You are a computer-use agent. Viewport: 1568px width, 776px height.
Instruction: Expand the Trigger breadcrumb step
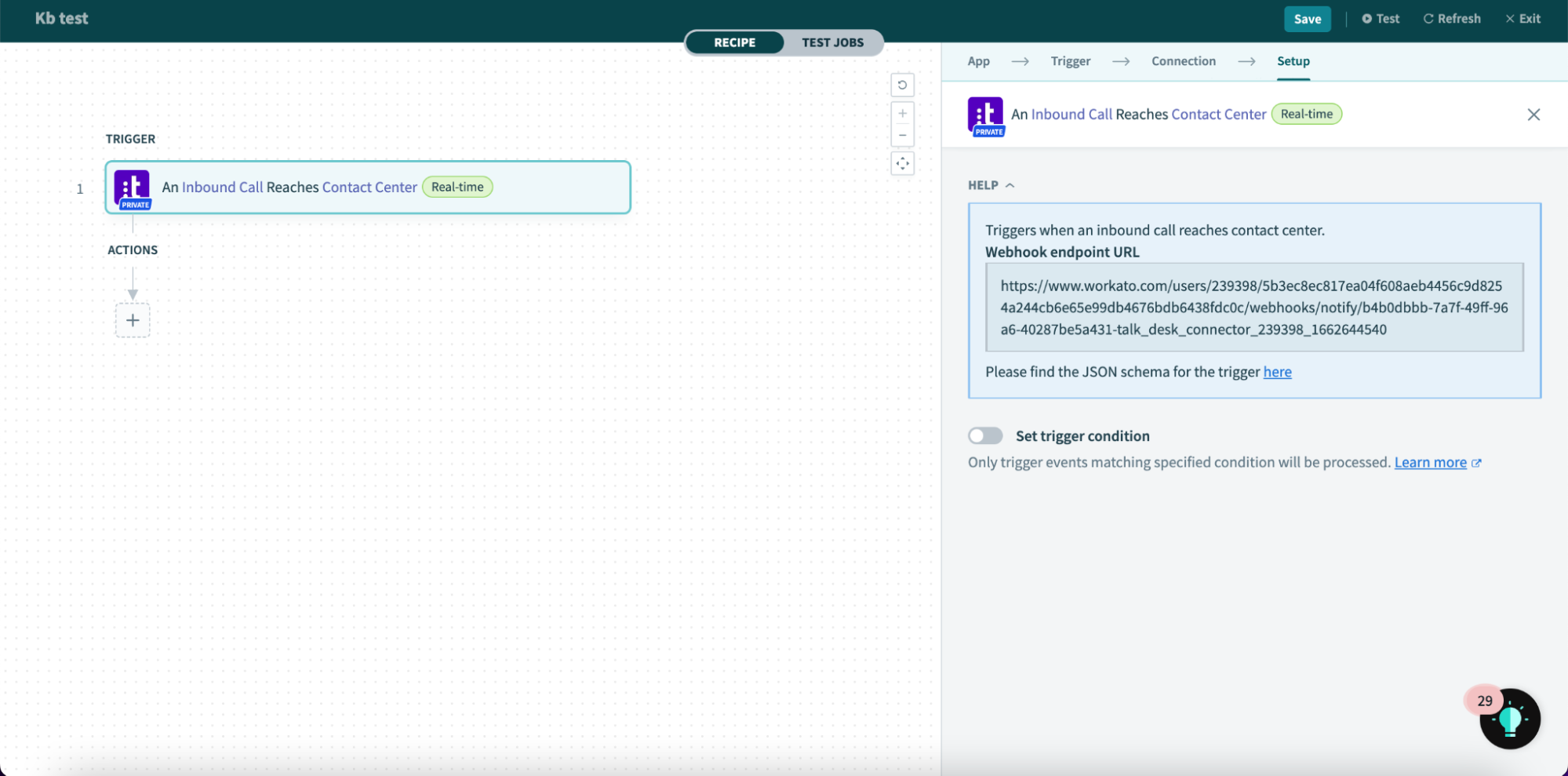click(1070, 61)
